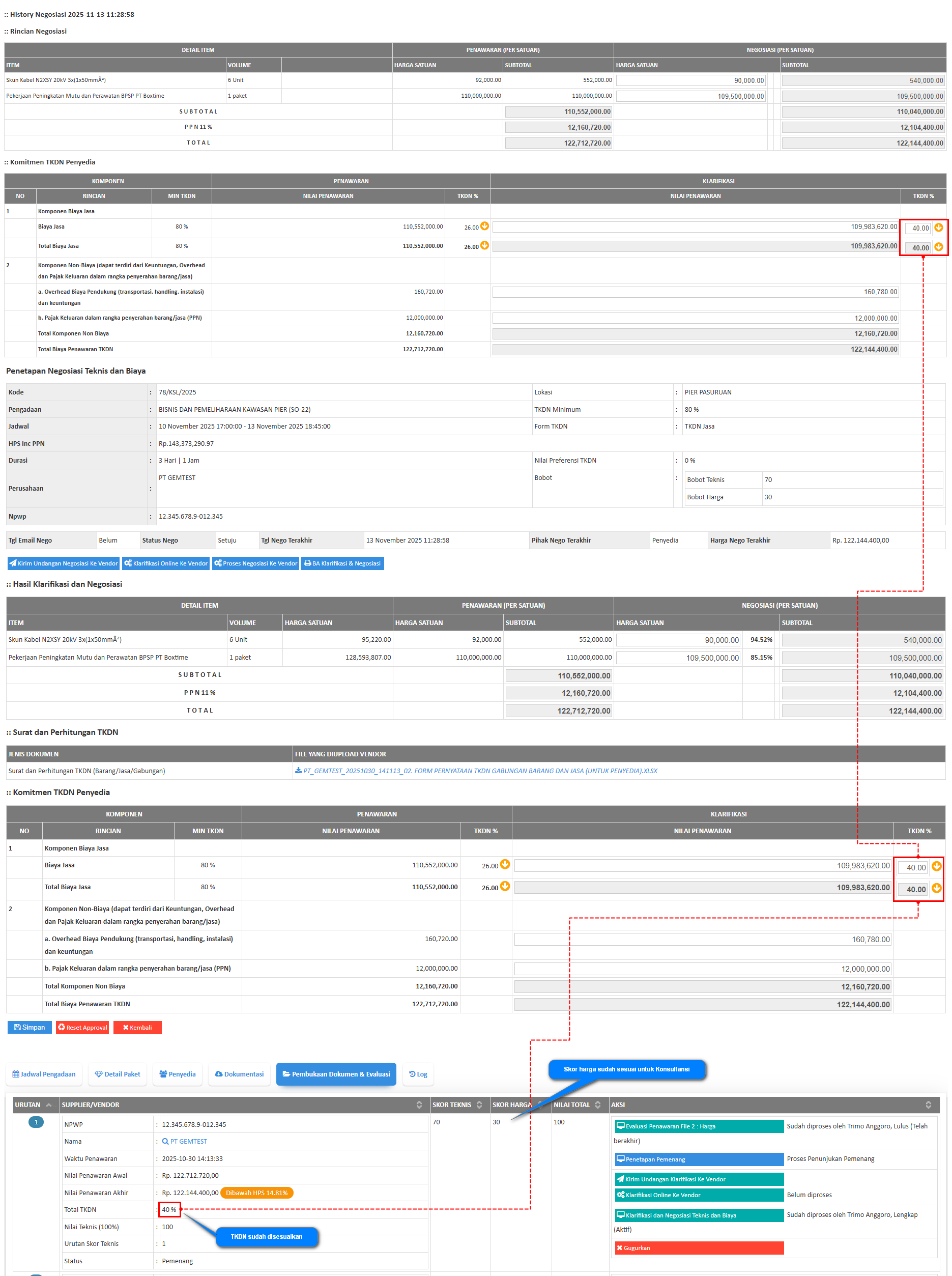This screenshot has width=952, height=1276.
Task: Open Klarifikasi dan Negosiasi Teknis dan Biaya
Action: [699, 1215]
